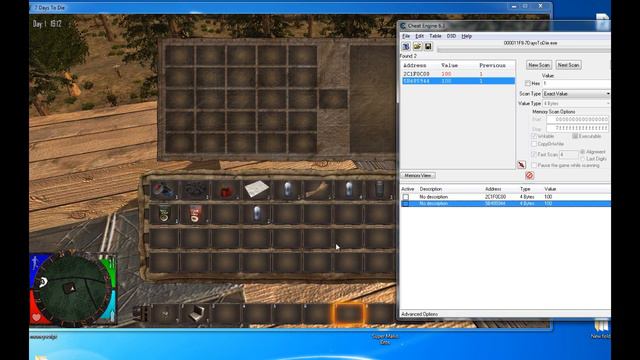
Task: Toggle the Executable checkbox
Action: tap(575, 136)
